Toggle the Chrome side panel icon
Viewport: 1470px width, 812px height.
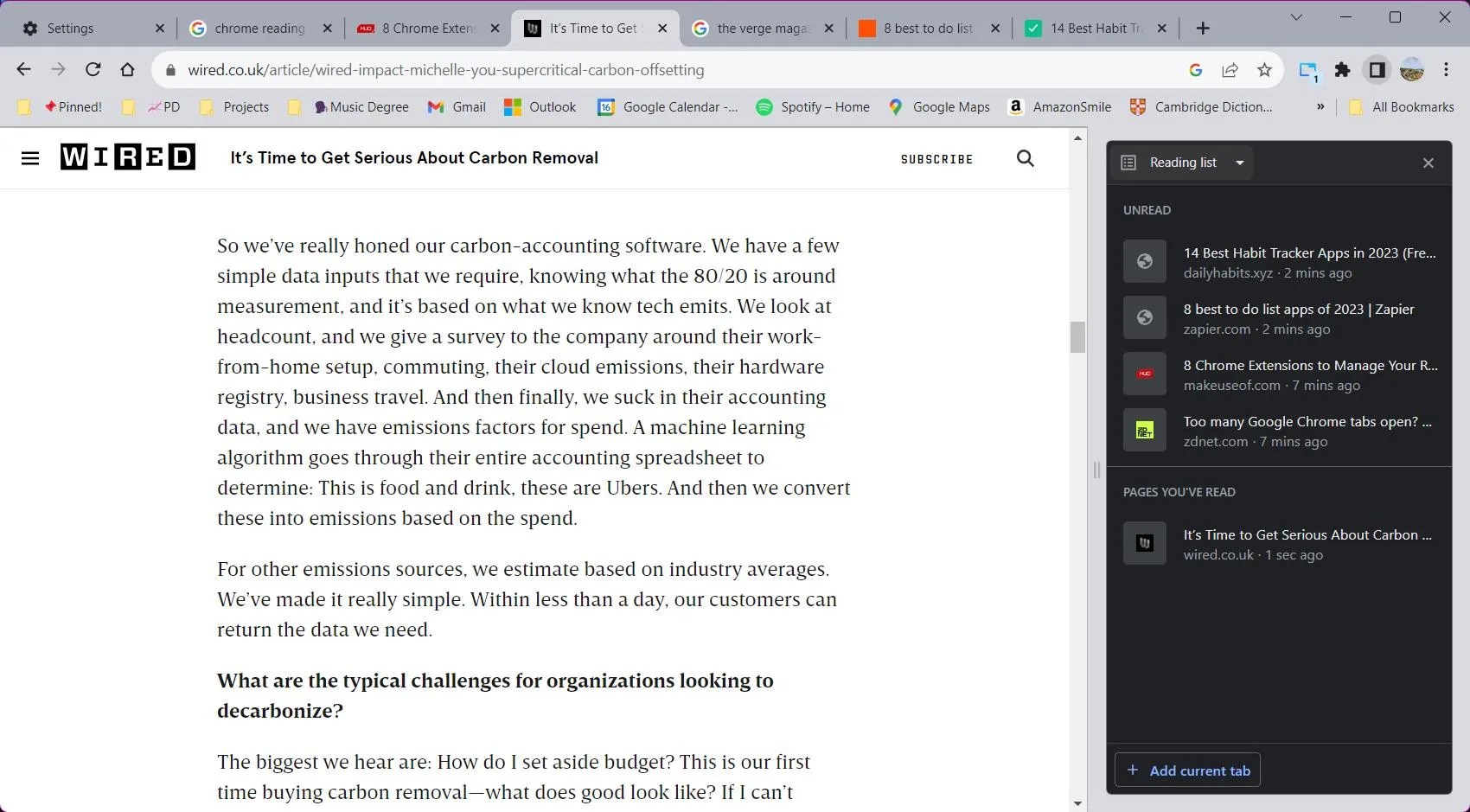pos(1377,70)
